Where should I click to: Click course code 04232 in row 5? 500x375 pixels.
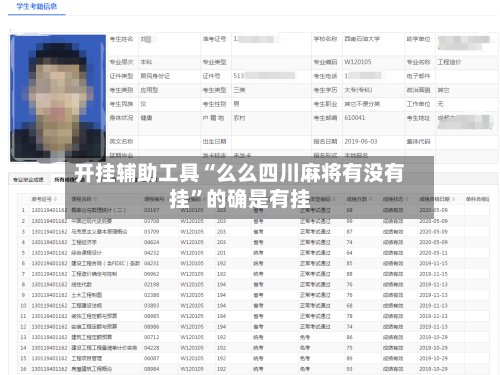tap(151, 253)
